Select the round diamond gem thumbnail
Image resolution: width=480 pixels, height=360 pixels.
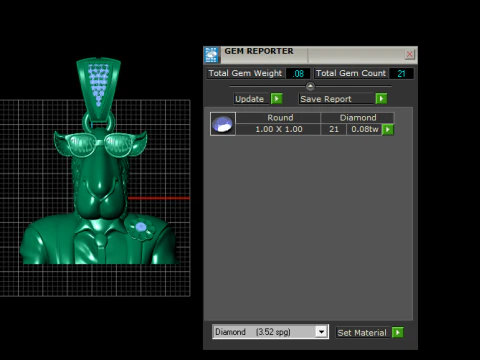click(x=223, y=124)
